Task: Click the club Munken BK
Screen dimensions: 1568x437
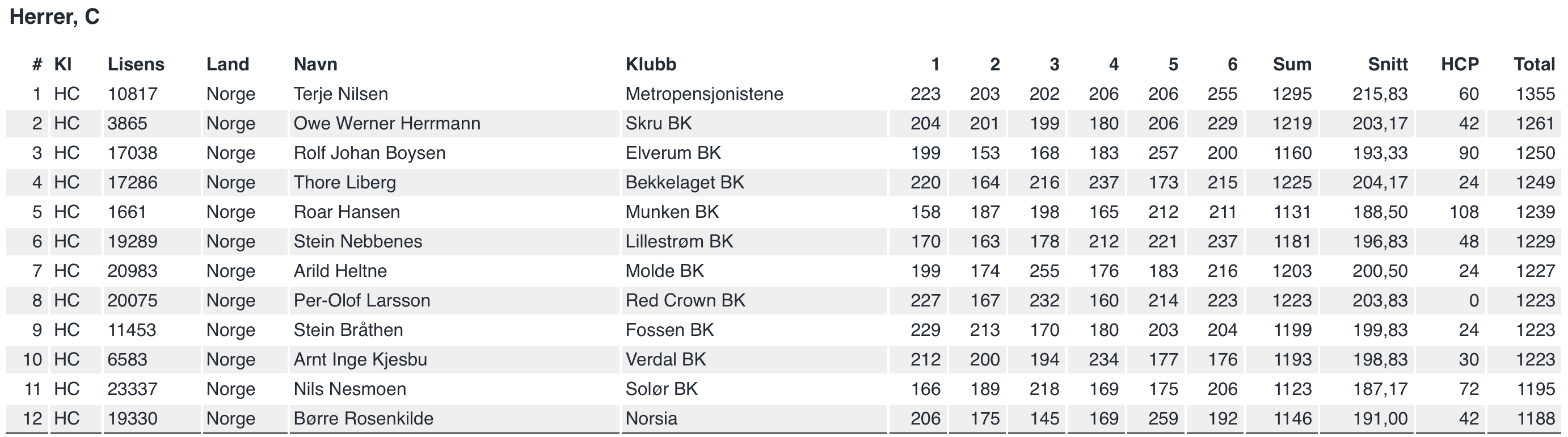Action: [672, 212]
